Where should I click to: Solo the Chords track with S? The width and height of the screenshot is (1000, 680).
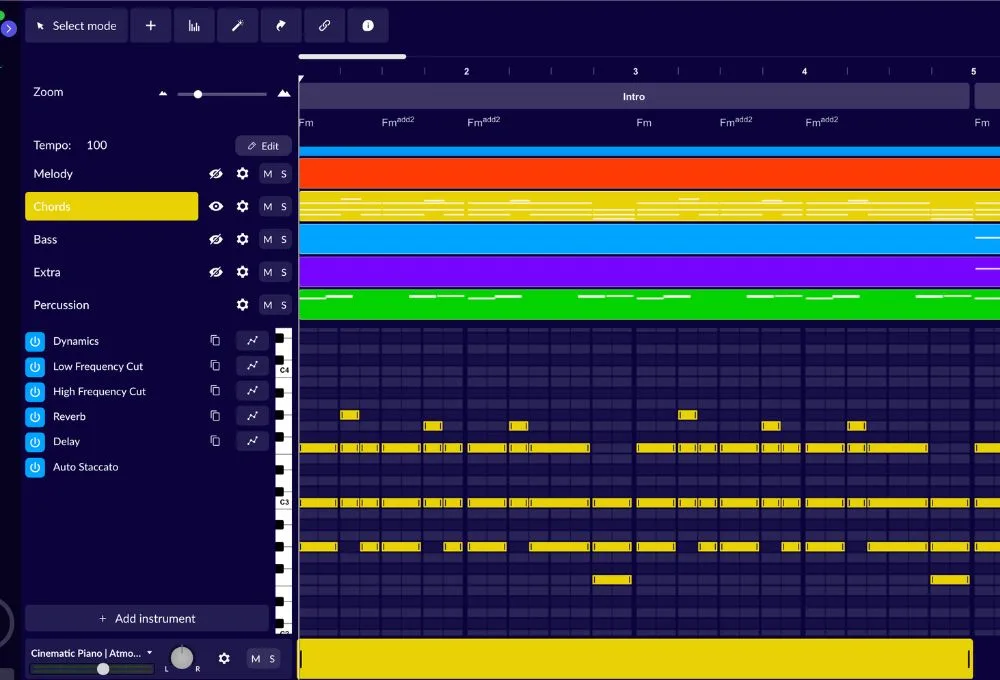click(284, 207)
